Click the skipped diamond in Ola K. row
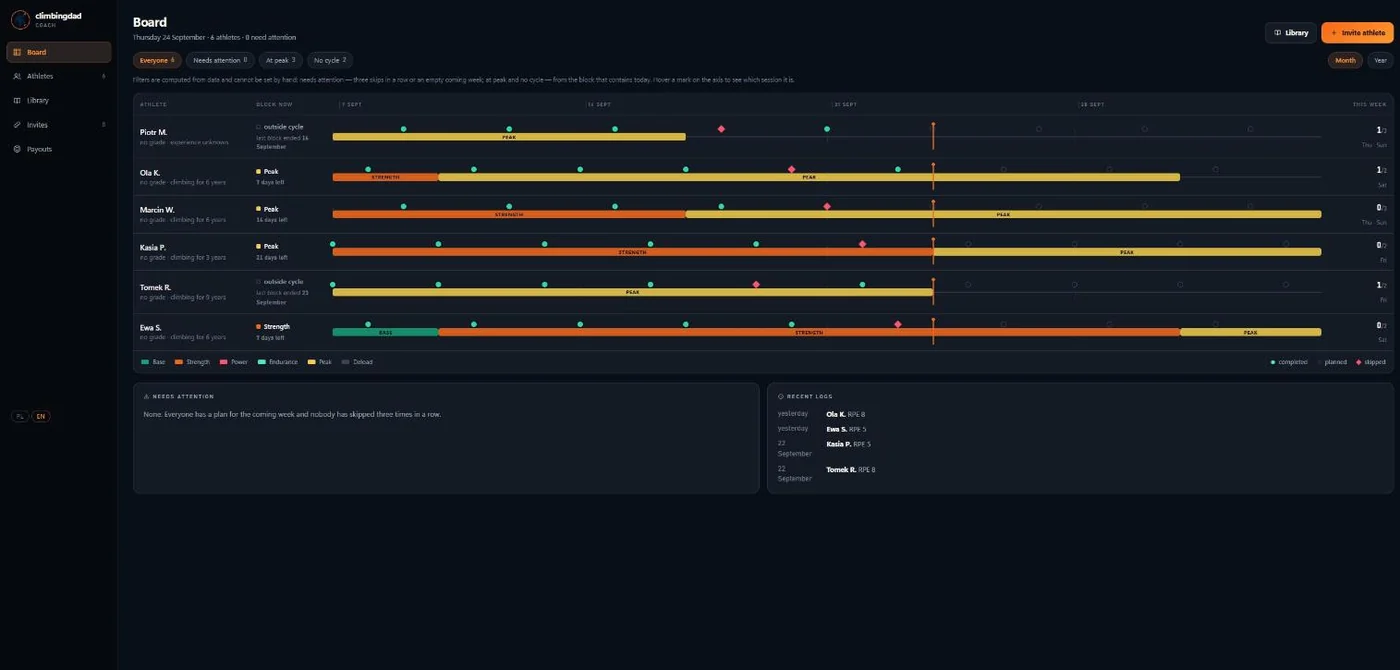This screenshot has width=1400, height=670. [x=791, y=169]
